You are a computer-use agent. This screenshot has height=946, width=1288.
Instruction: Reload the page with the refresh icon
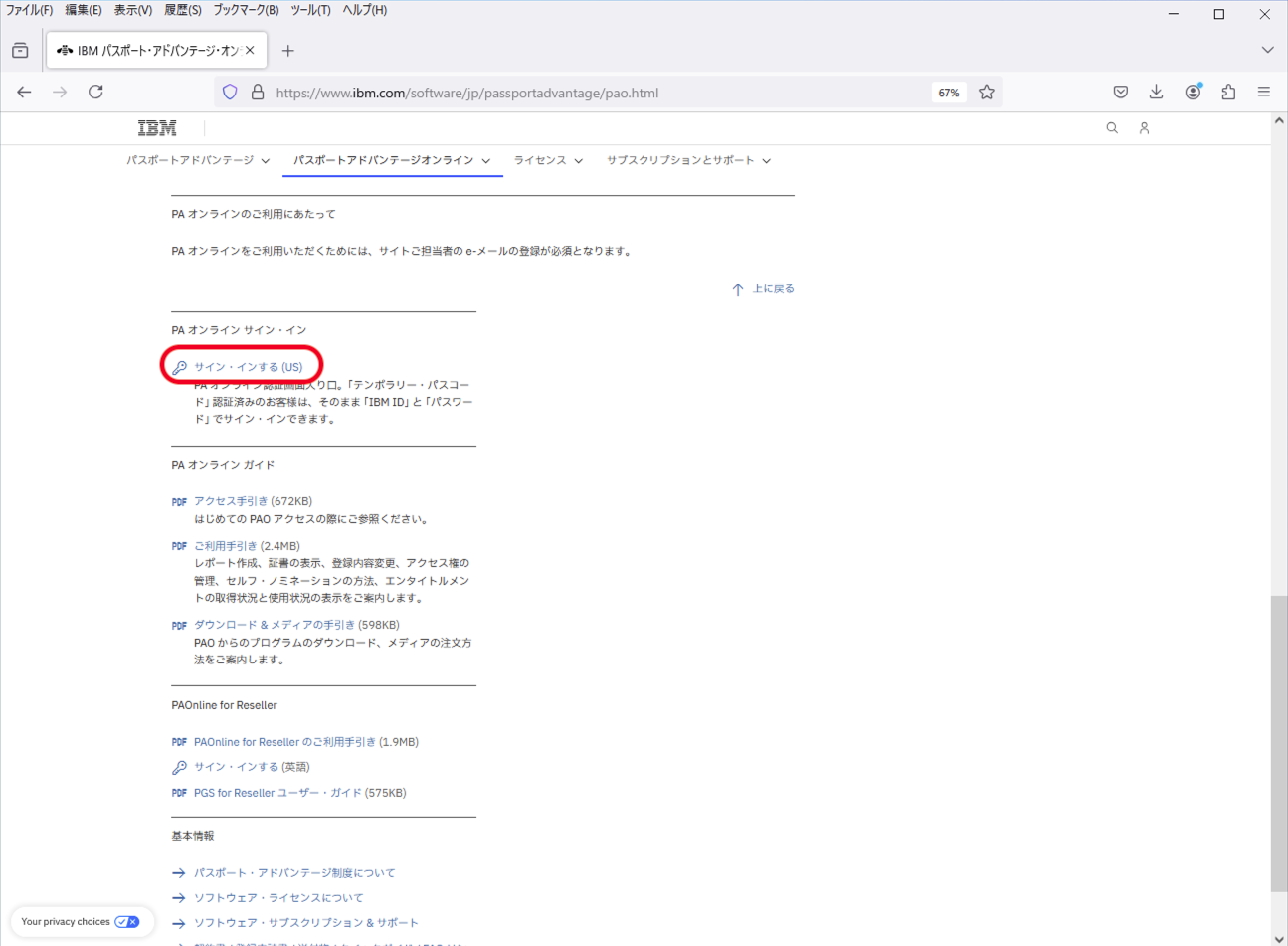95,92
